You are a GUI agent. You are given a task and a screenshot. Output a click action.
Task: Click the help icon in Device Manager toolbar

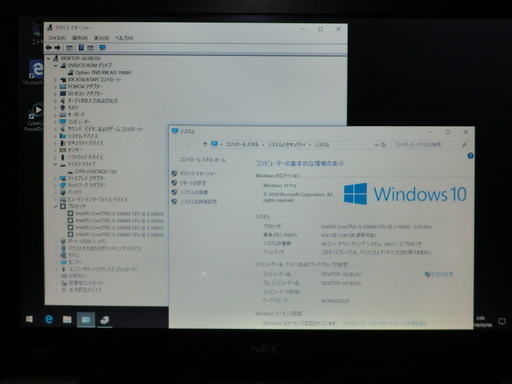pyautogui.click(x=81, y=48)
